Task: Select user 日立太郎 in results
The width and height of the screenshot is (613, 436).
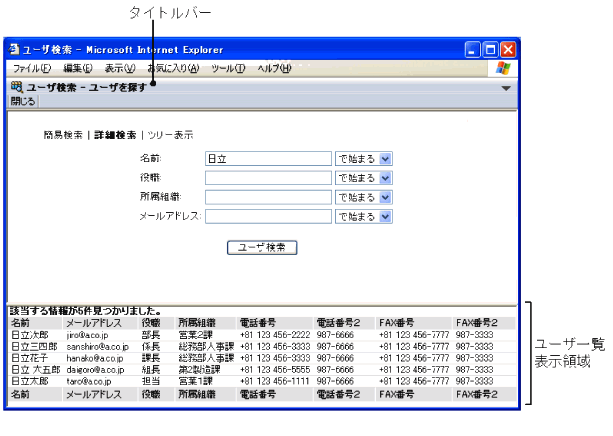Action: point(30,381)
